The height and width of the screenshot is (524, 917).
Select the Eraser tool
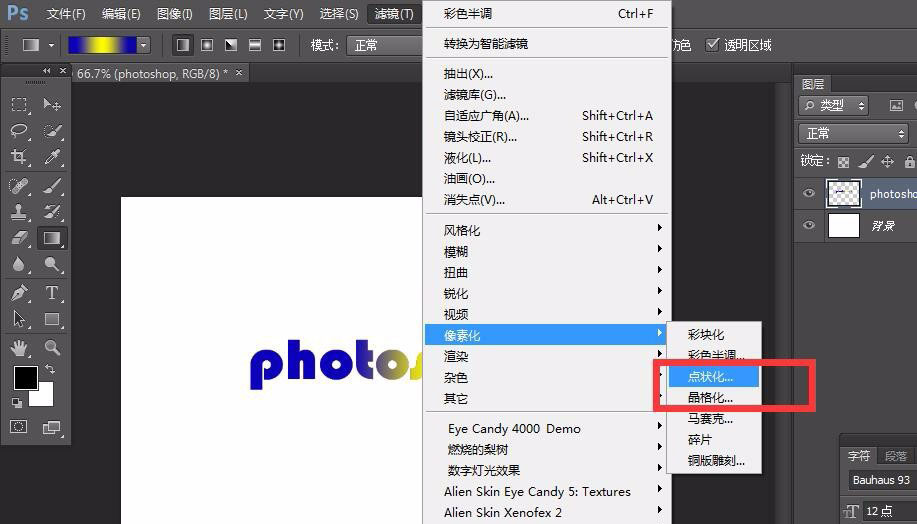tap(19, 238)
